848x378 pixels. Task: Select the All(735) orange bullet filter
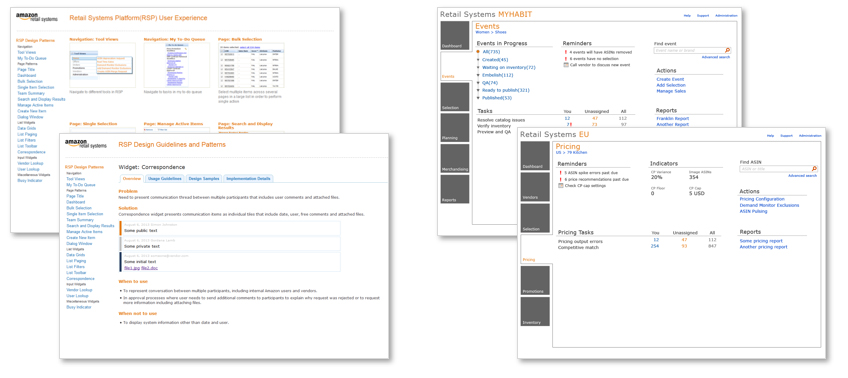pyautogui.click(x=478, y=51)
